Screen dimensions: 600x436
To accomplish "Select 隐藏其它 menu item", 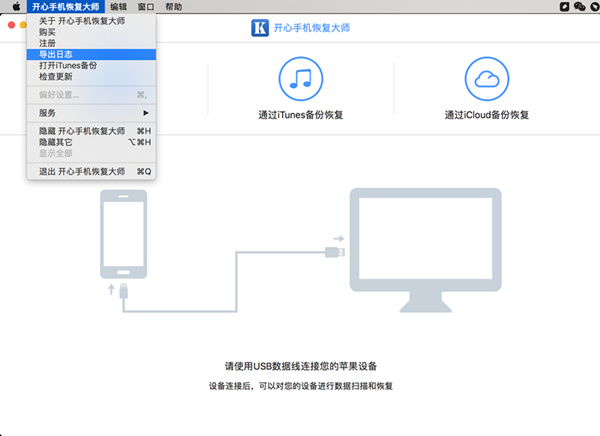I will pos(91,142).
